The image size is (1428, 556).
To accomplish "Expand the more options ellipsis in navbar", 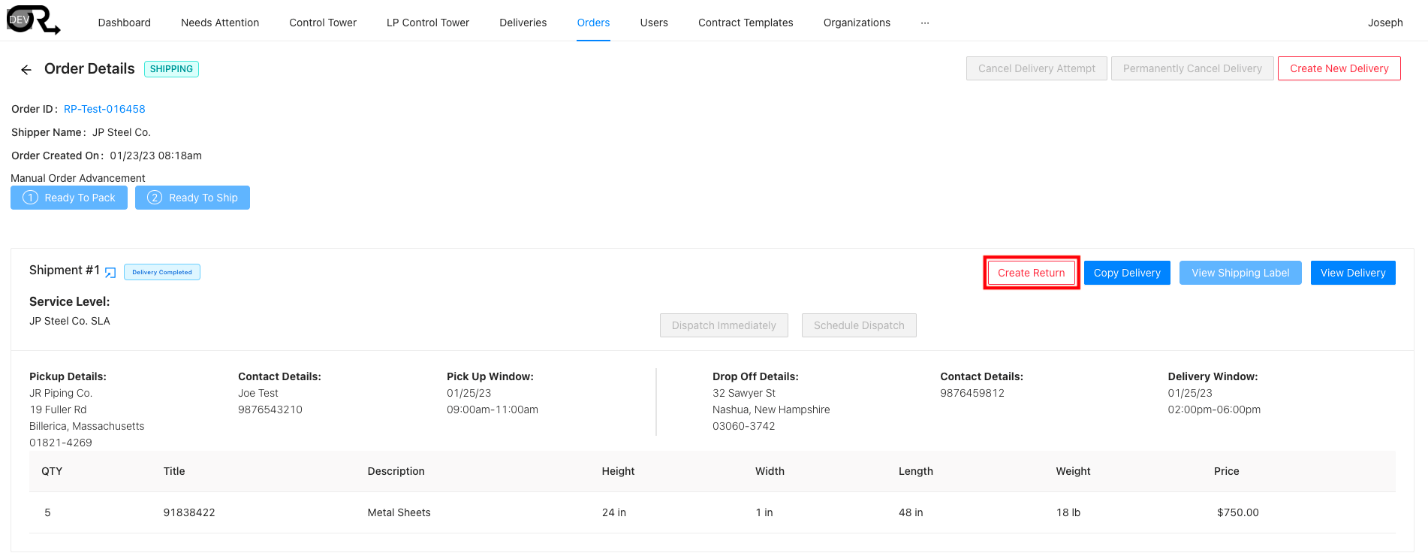I will point(924,22).
